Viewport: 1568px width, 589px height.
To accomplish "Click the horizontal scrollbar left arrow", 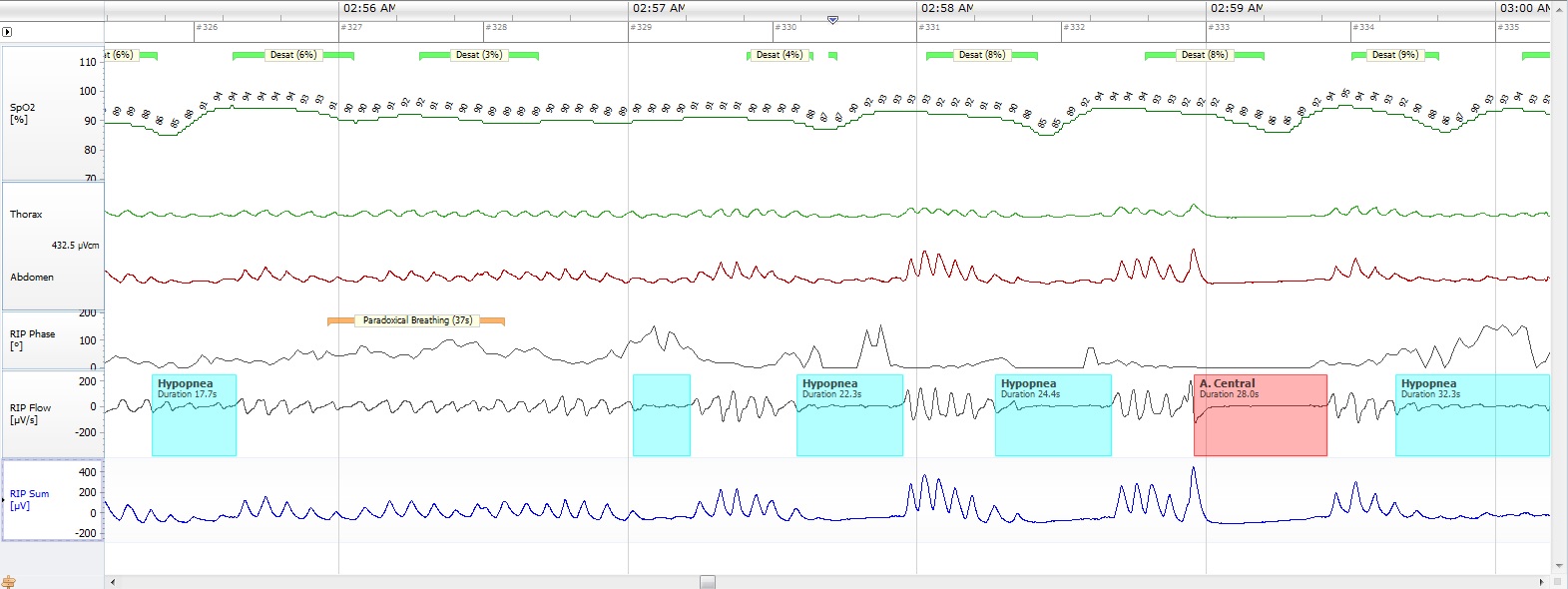I will (x=112, y=581).
